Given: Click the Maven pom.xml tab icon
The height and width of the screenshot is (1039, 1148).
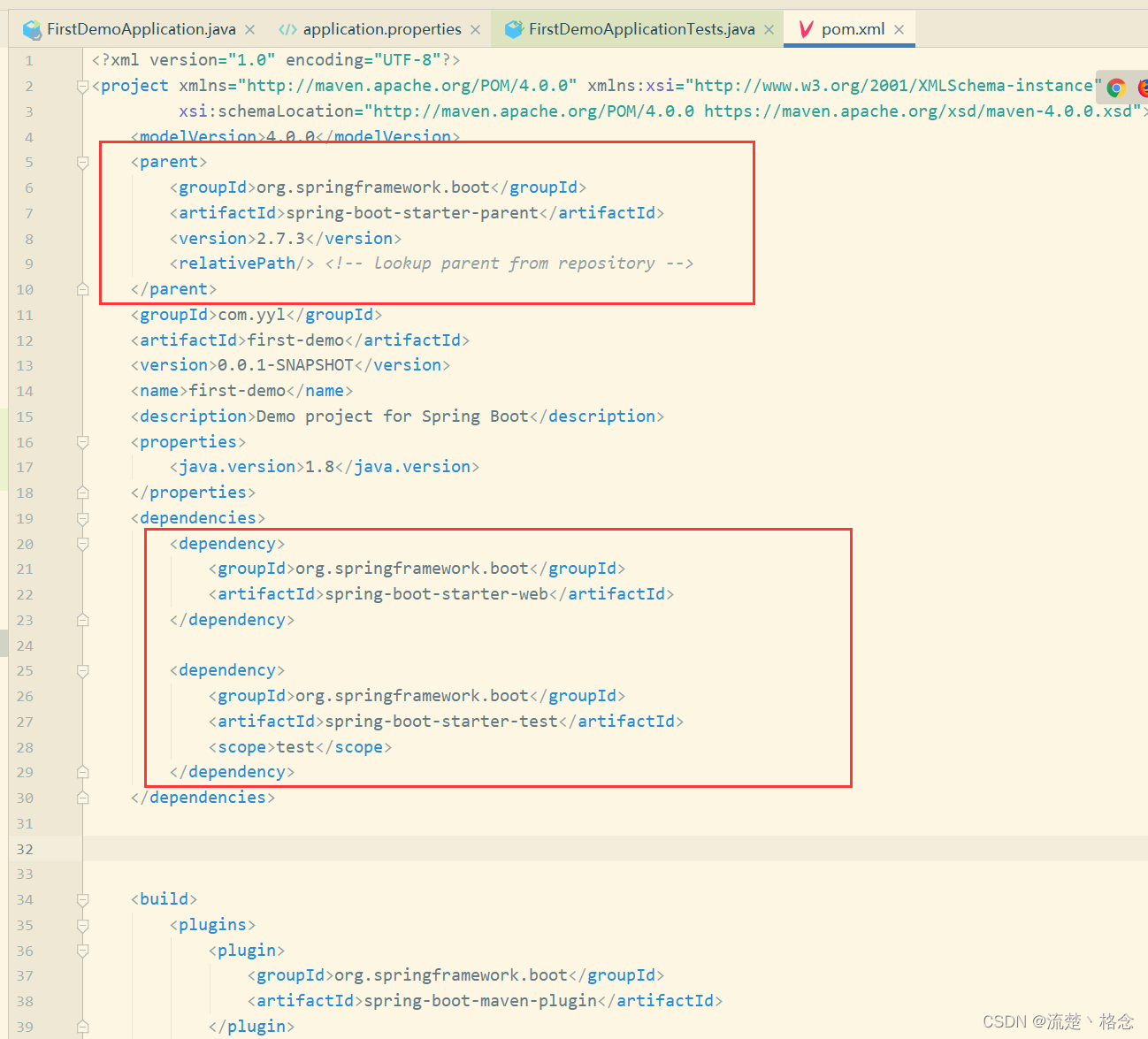Looking at the screenshot, I should click(x=806, y=30).
